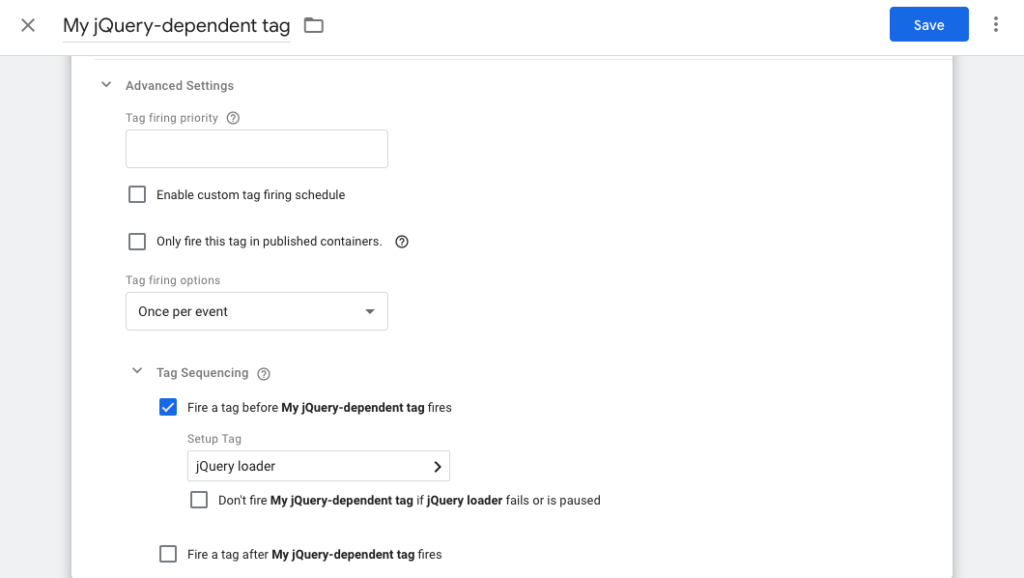The width and height of the screenshot is (1024, 578).
Task: Open the folder icon beside the tag name
Action: coord(313,24)
